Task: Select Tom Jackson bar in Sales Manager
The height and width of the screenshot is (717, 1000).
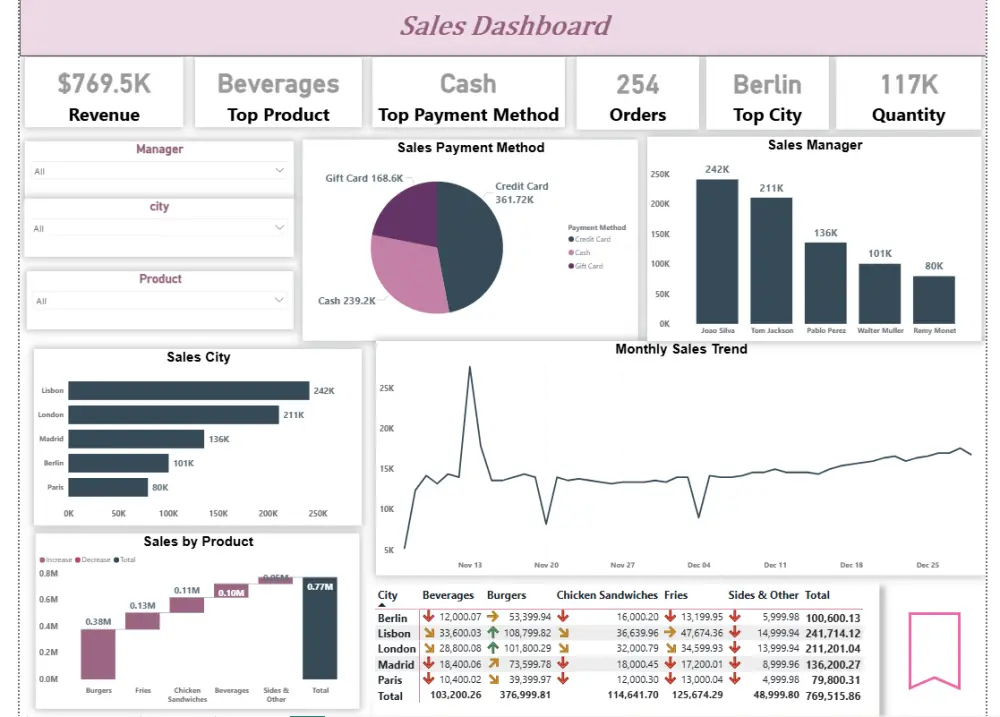Action: pyautogui.click(x=771, y=261)
